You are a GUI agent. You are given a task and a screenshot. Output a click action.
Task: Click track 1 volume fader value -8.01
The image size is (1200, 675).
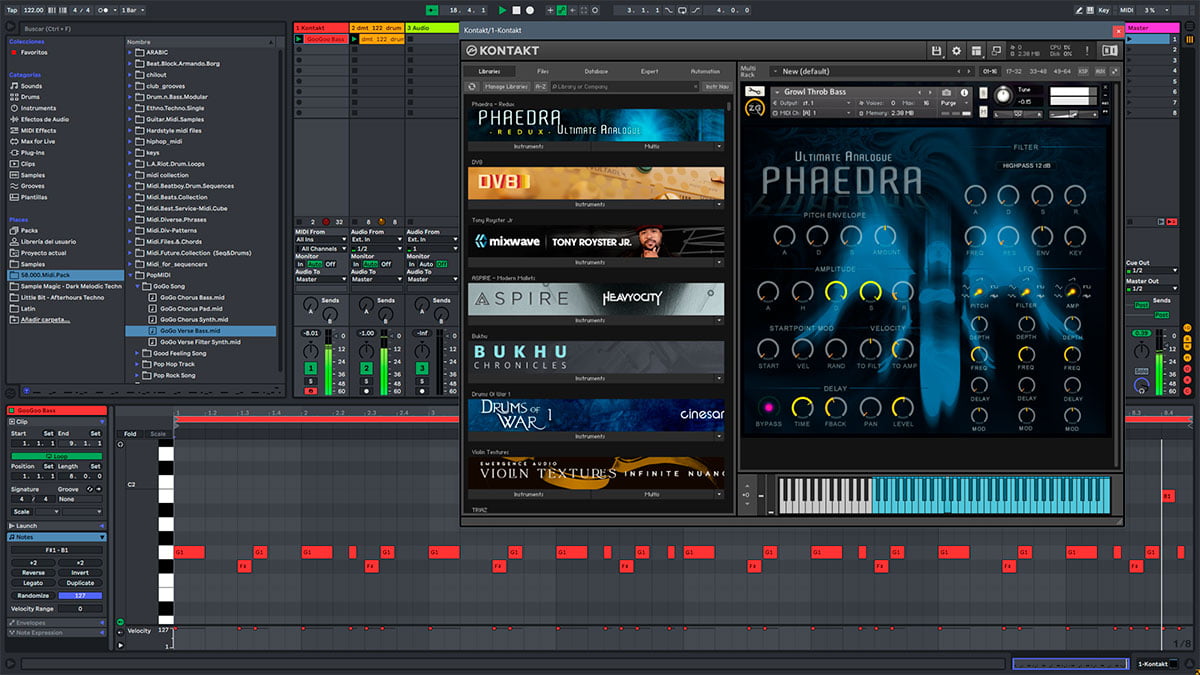point(311,333)
